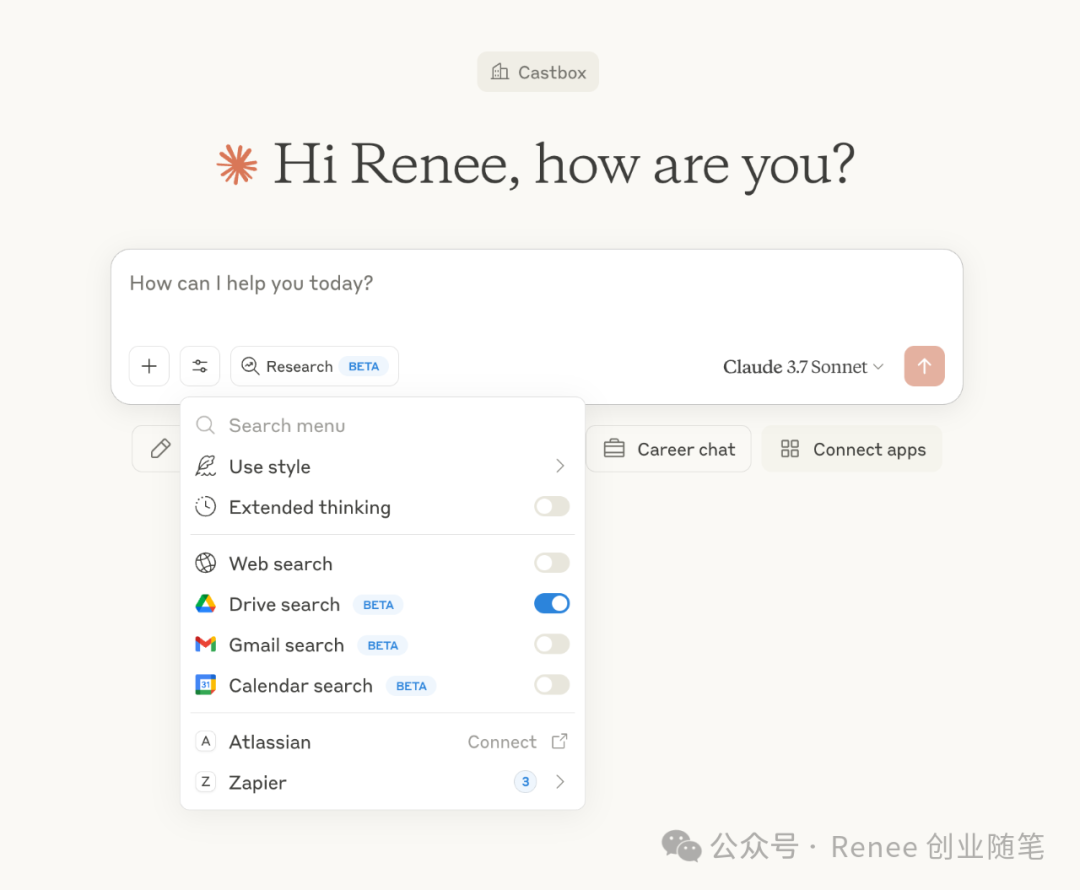
Task: Click the Web search globe icon
Action: pos(205,563)
